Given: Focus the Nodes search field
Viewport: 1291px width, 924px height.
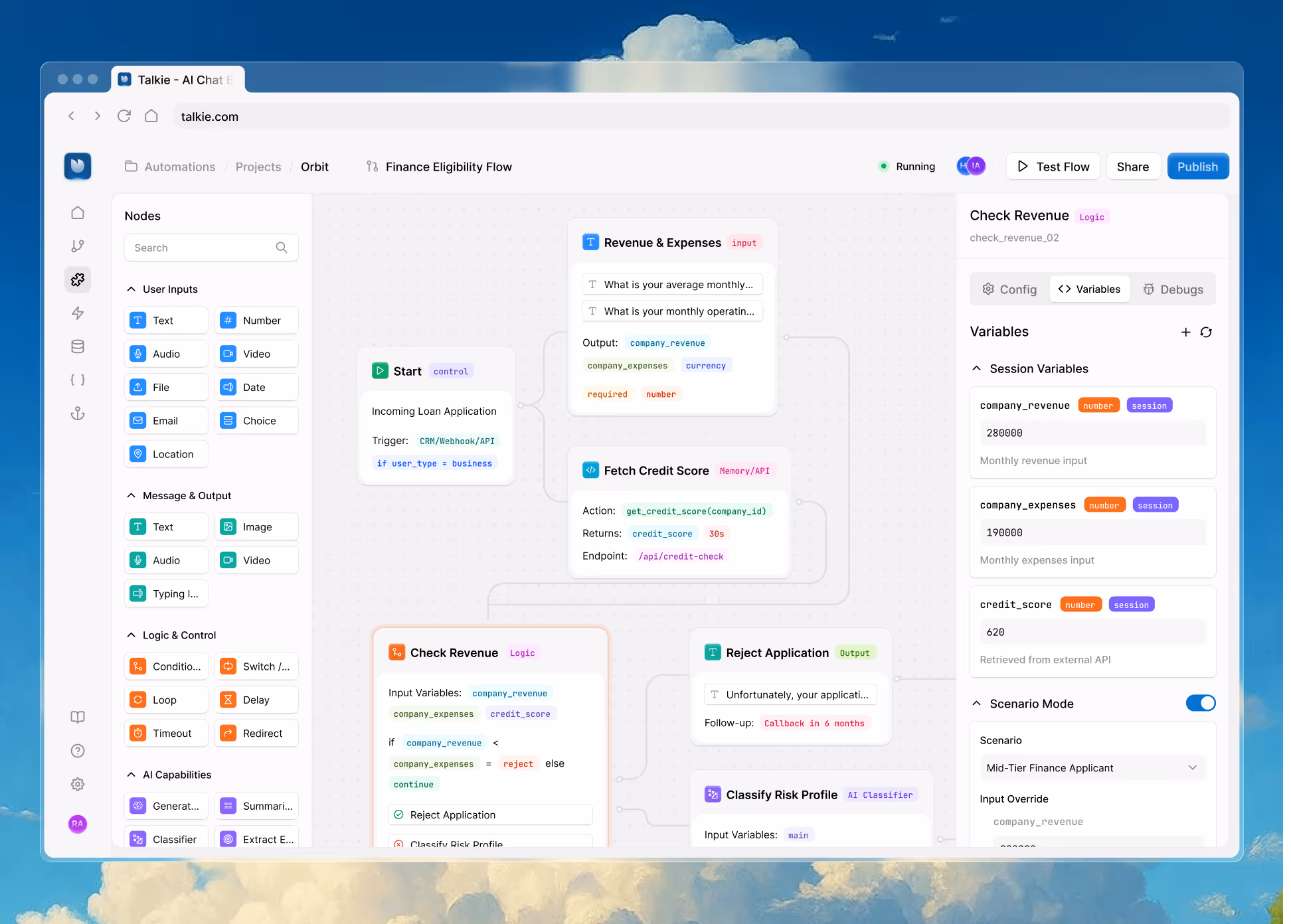Looking at the screenshot, I should click(211, 248).
